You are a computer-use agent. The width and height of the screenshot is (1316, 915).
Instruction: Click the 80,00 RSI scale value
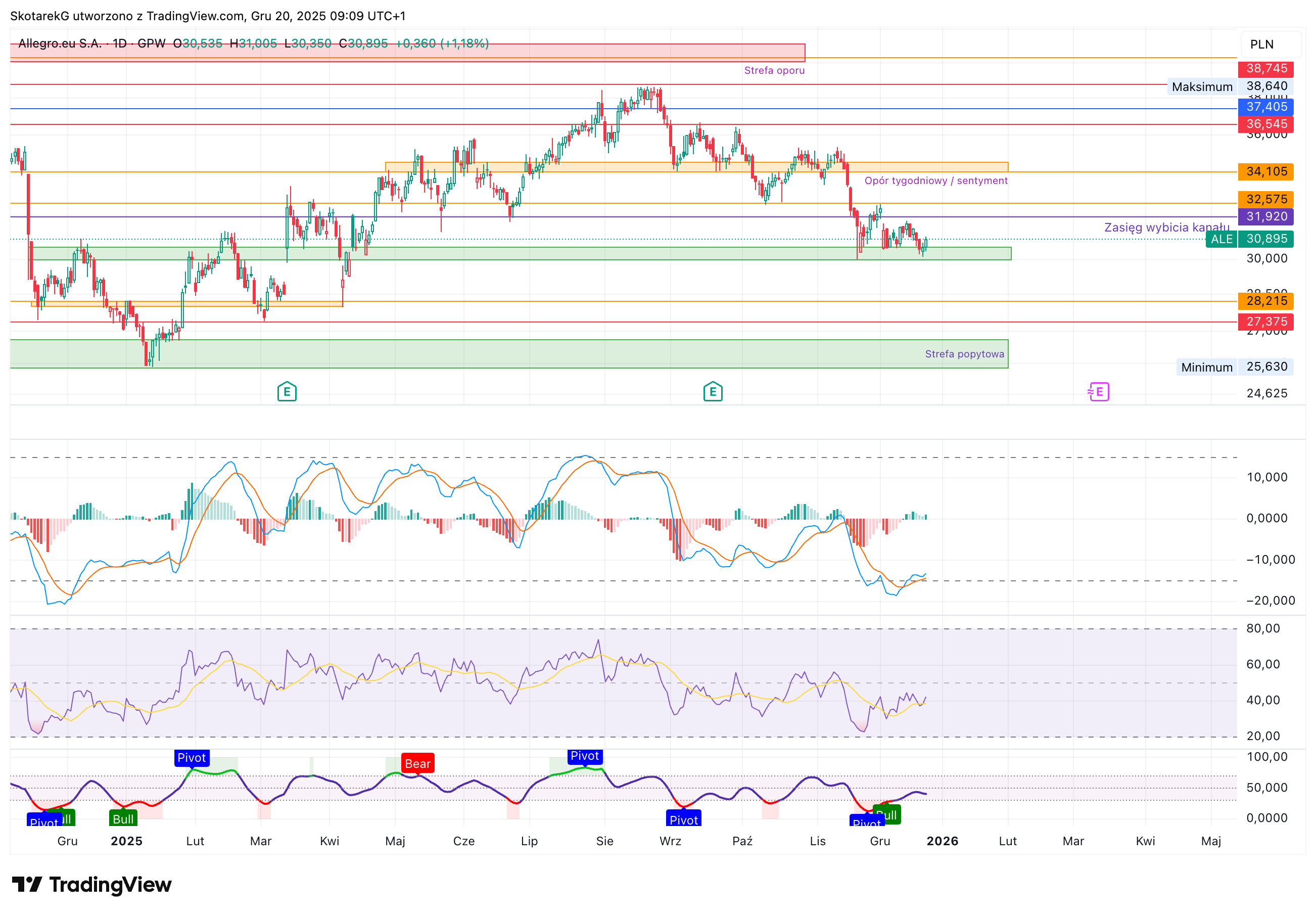(x=1263, y=628)
